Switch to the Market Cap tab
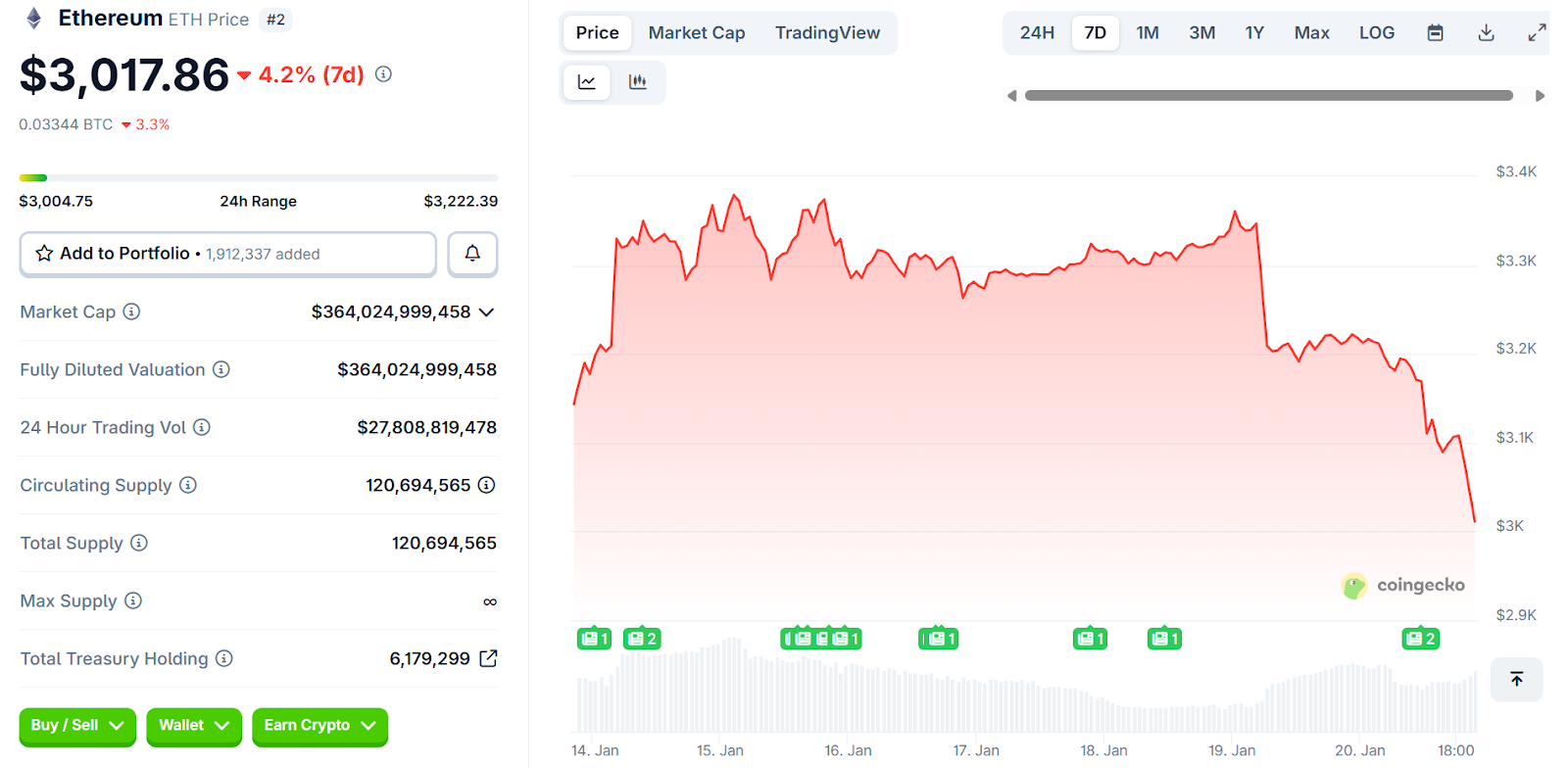Image resolution: width=1568 pixels, height=768 pixels. pyautogui.click(x=697, y=33)
